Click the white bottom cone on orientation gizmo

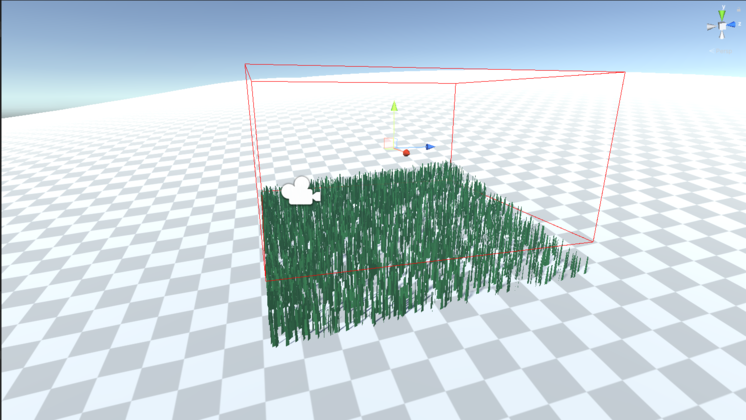721,36
